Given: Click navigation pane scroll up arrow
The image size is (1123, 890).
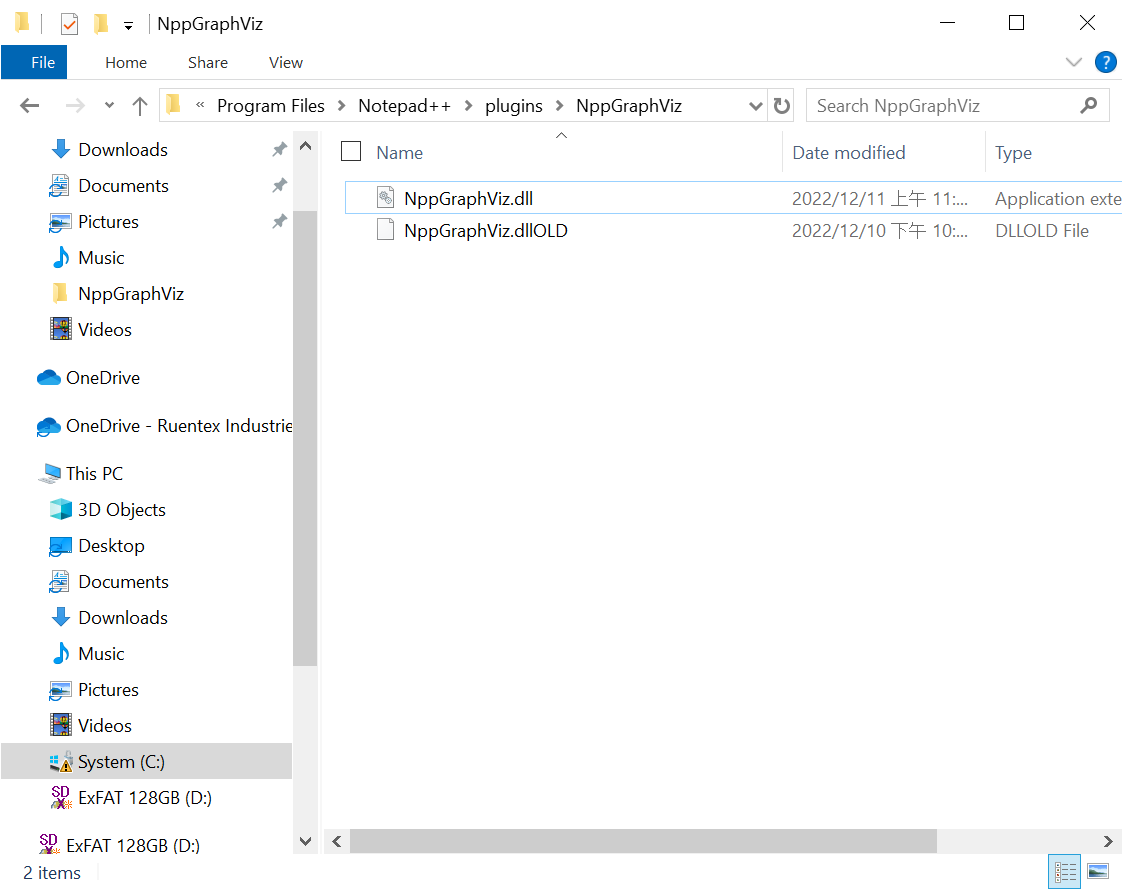Looking at the screenshot, I should click(305, 146).
